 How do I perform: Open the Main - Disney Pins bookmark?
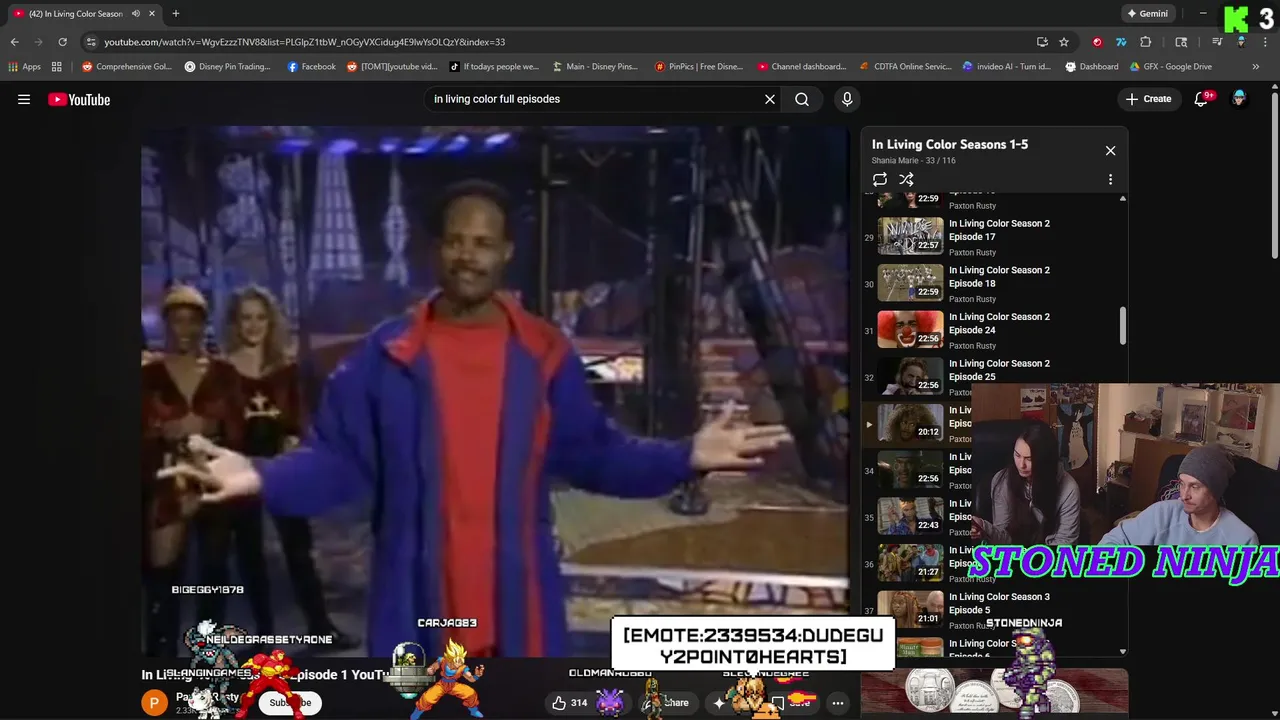tap(594, 67)
